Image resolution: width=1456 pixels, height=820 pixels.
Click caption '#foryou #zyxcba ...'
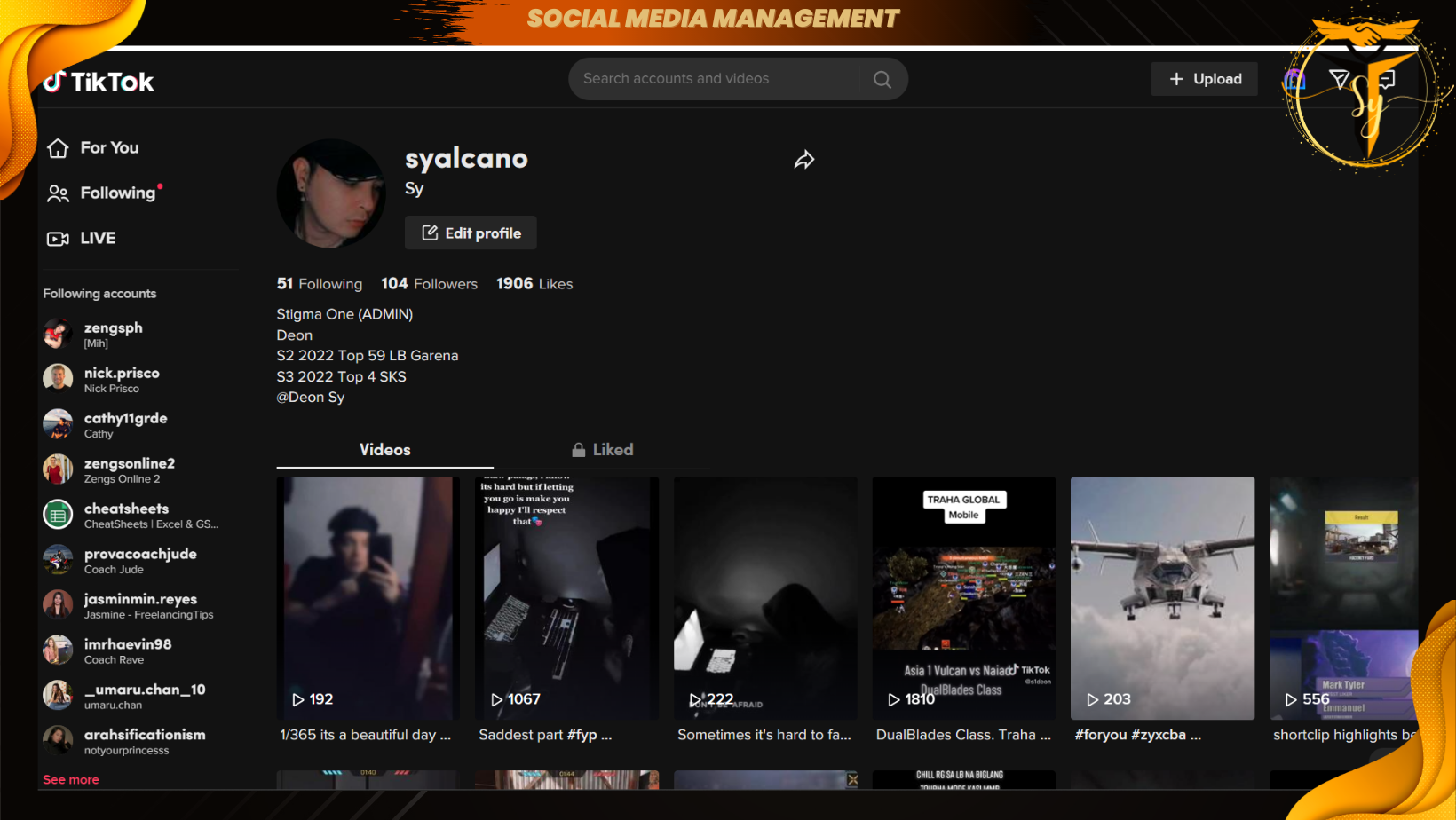1138,735
